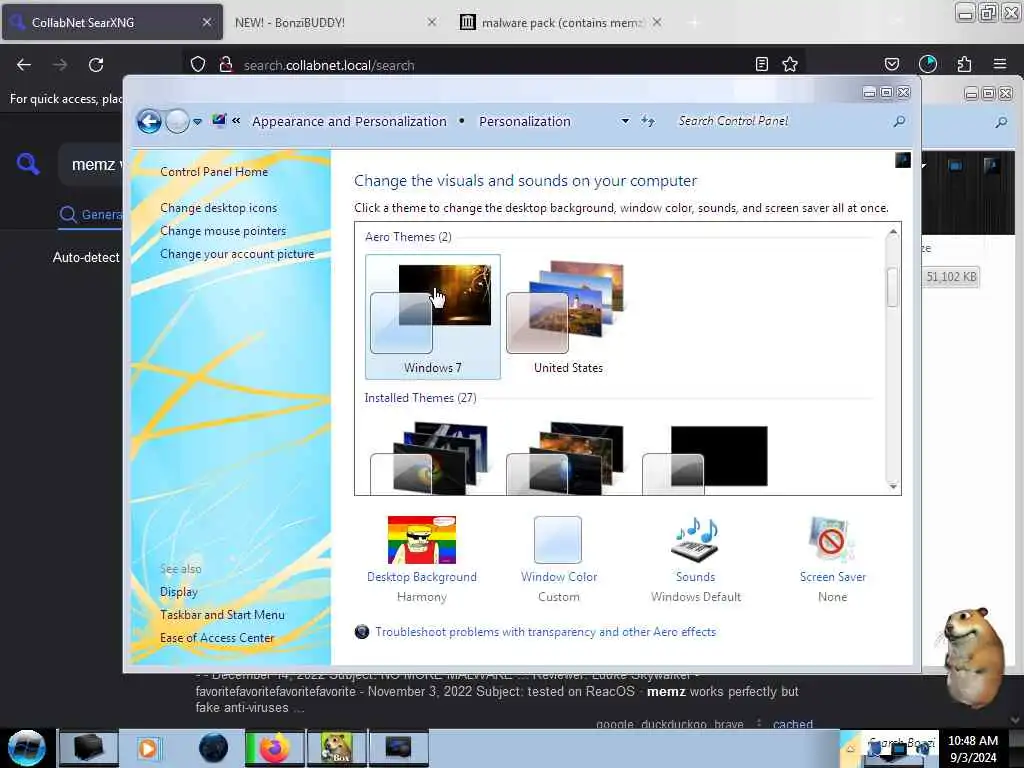Click the Search Control Panel field
Screen dimensions: 1024x768
(781, 121)
